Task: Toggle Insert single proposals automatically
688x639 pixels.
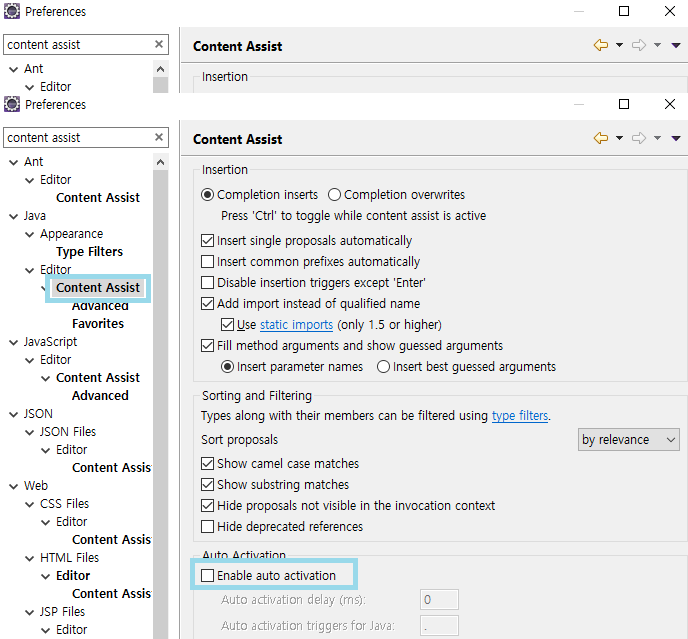Action: point(207,241)
